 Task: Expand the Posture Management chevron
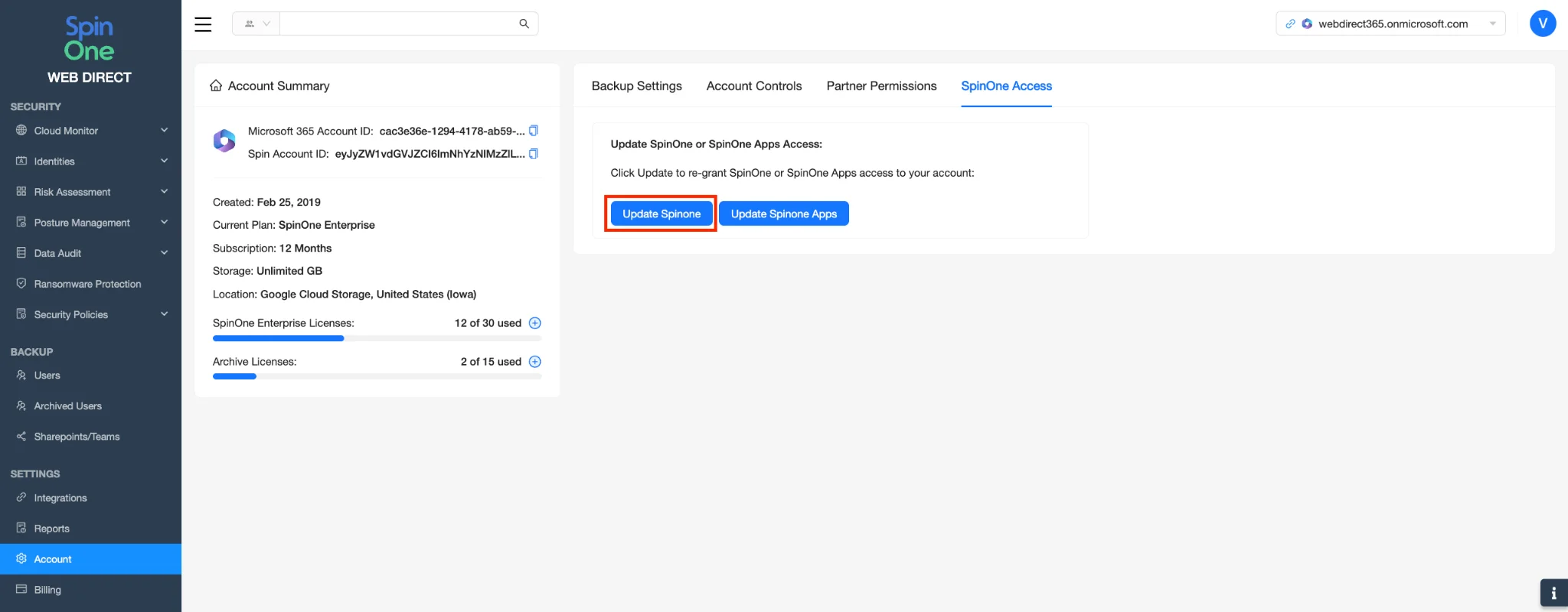click(x=164, y=222)
